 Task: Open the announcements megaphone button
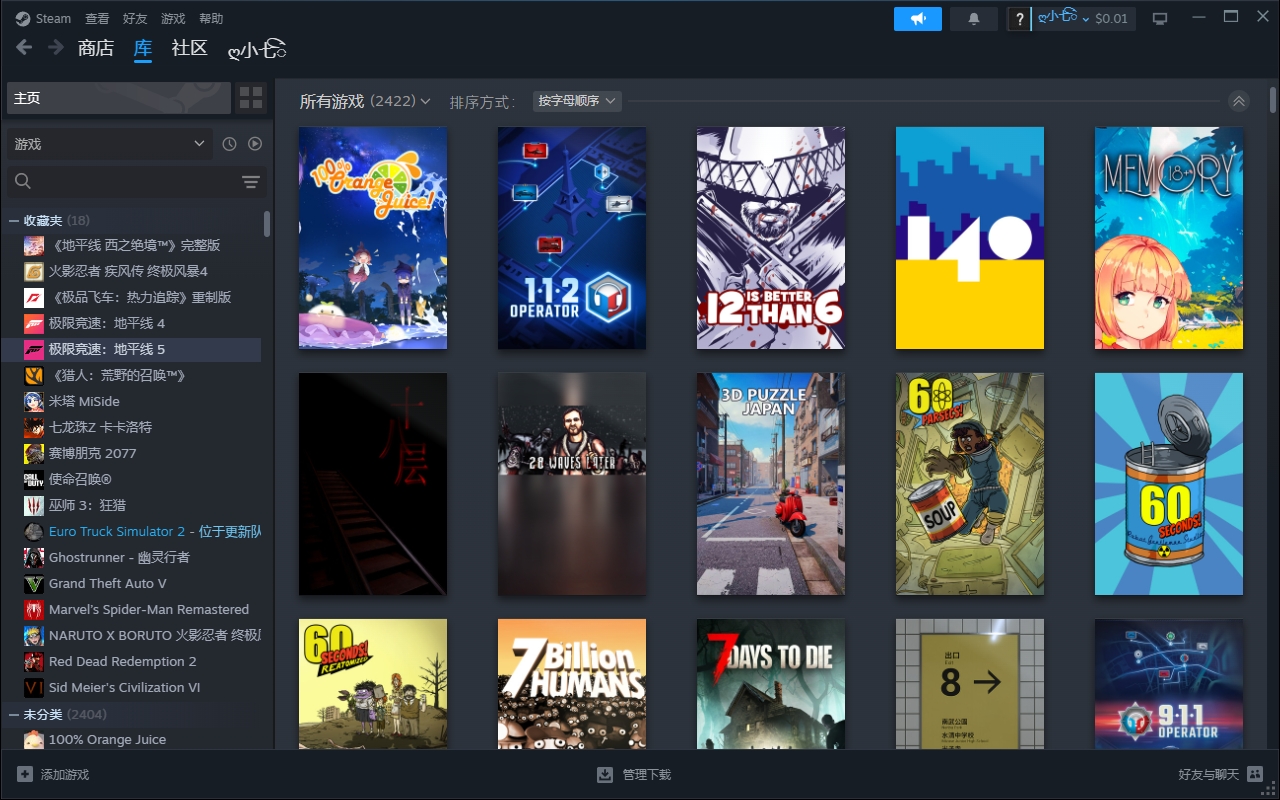918,18
